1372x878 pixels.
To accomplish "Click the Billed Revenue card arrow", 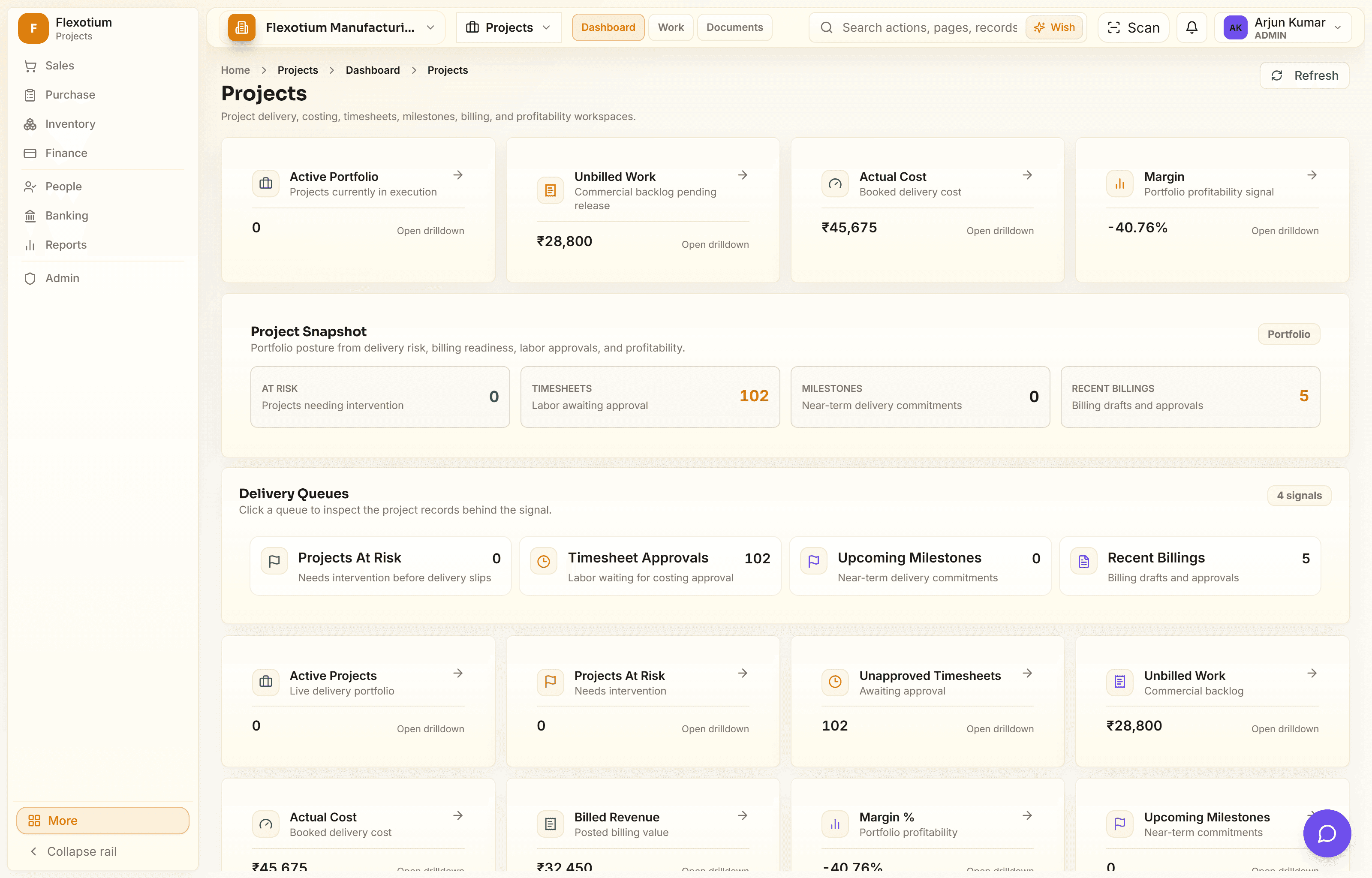I will click(743, 815).
